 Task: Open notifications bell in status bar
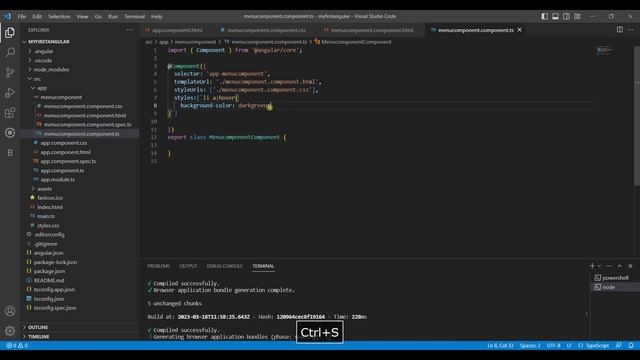point(631,345)
